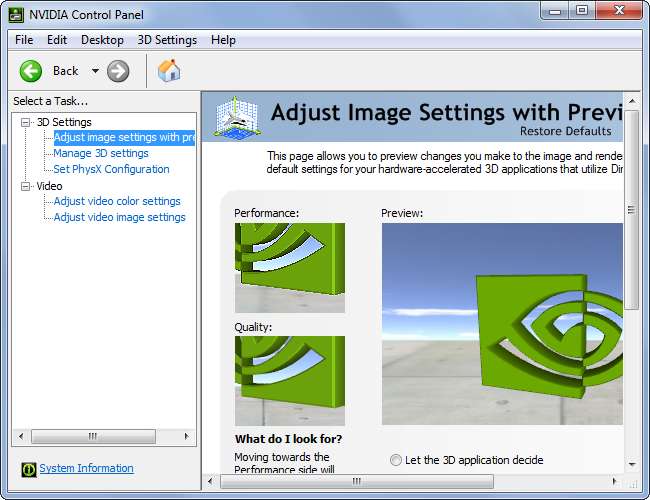Click the 'Quality:' label
The width and height of the screenshot is (650, 500).
coord(253,327)
